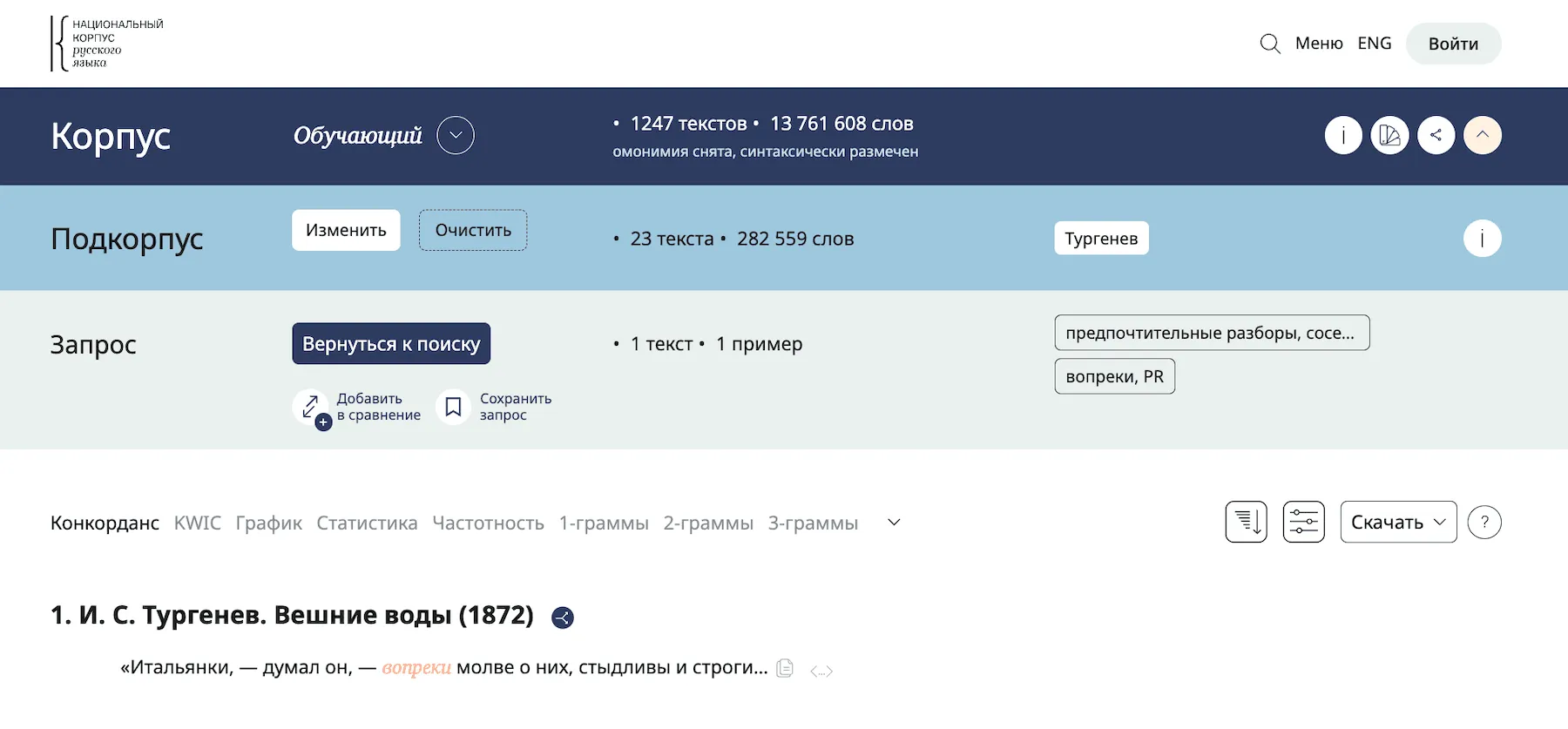Switch language to ENG
The width and height of the screenshot is (1568, 729).
(x=1375, y=44)
